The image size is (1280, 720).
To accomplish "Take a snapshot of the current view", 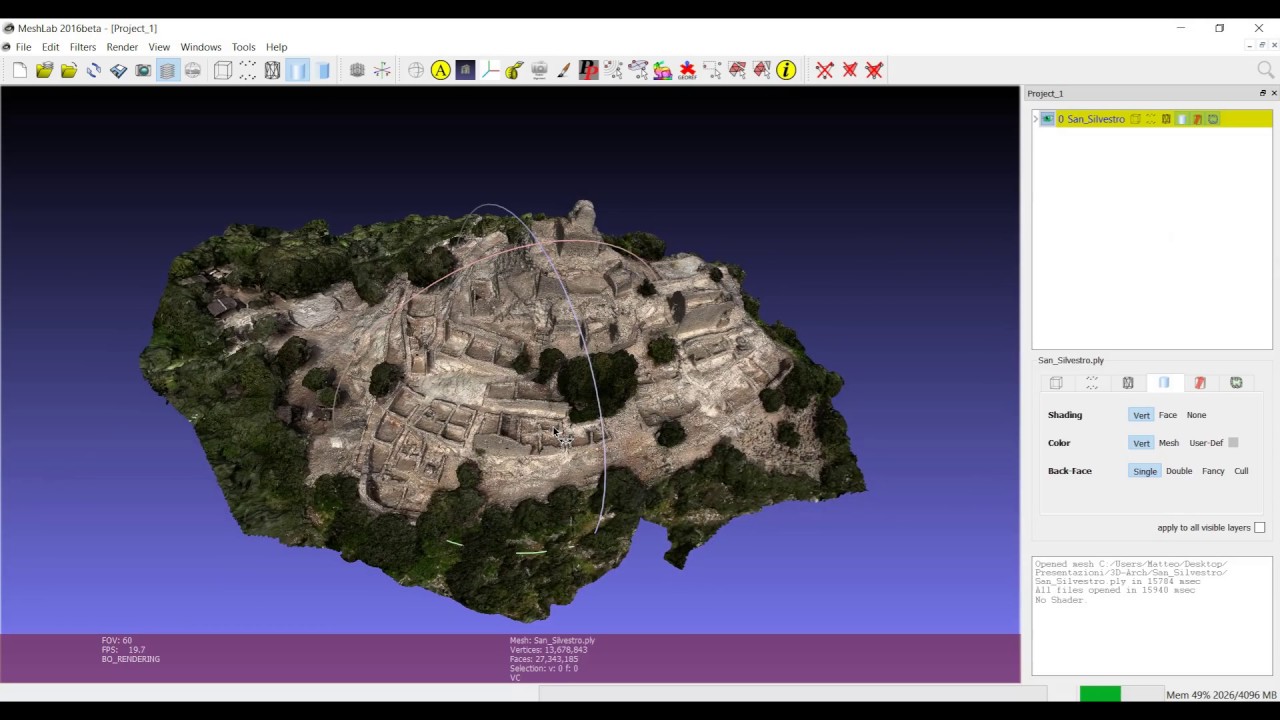I will 143,69.
